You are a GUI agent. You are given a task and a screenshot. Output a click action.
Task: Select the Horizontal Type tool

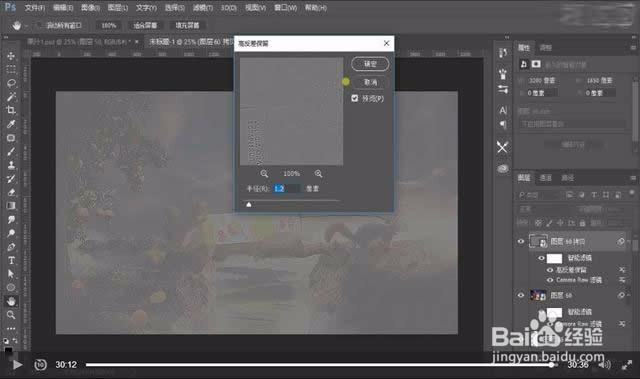11,260
